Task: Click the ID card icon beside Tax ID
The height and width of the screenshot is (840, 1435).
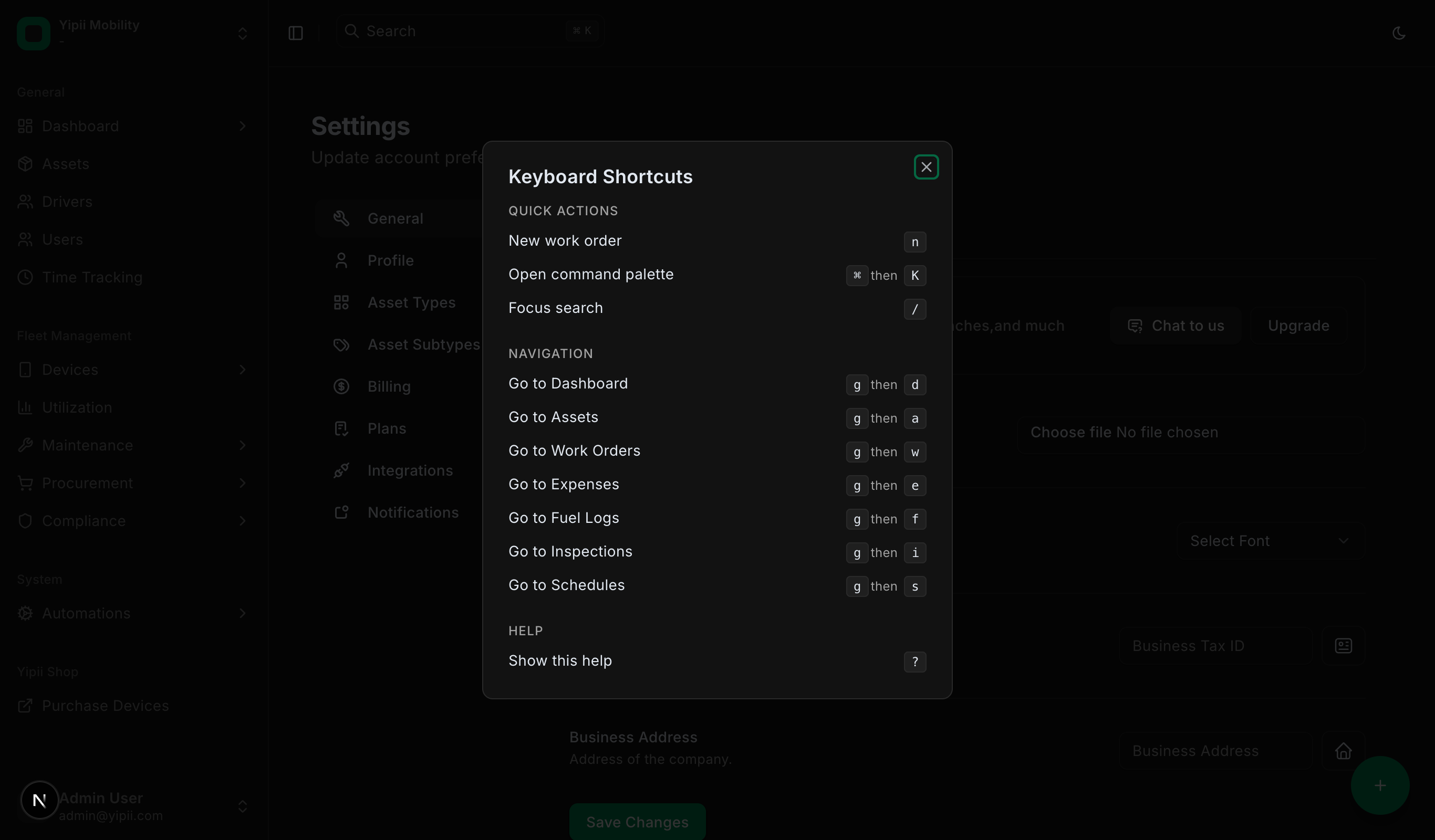Action: (1343, 646)
